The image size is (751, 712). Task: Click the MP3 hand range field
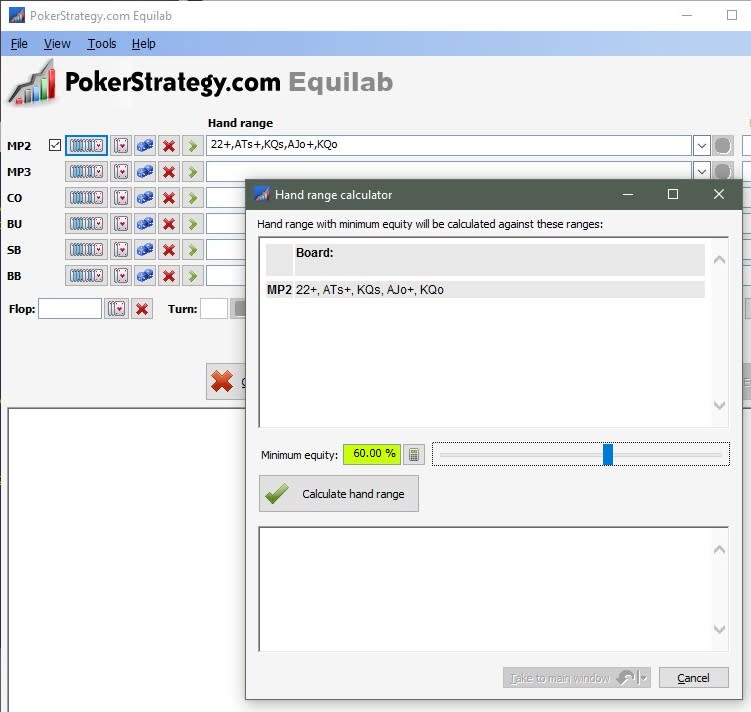pos(449,171)
